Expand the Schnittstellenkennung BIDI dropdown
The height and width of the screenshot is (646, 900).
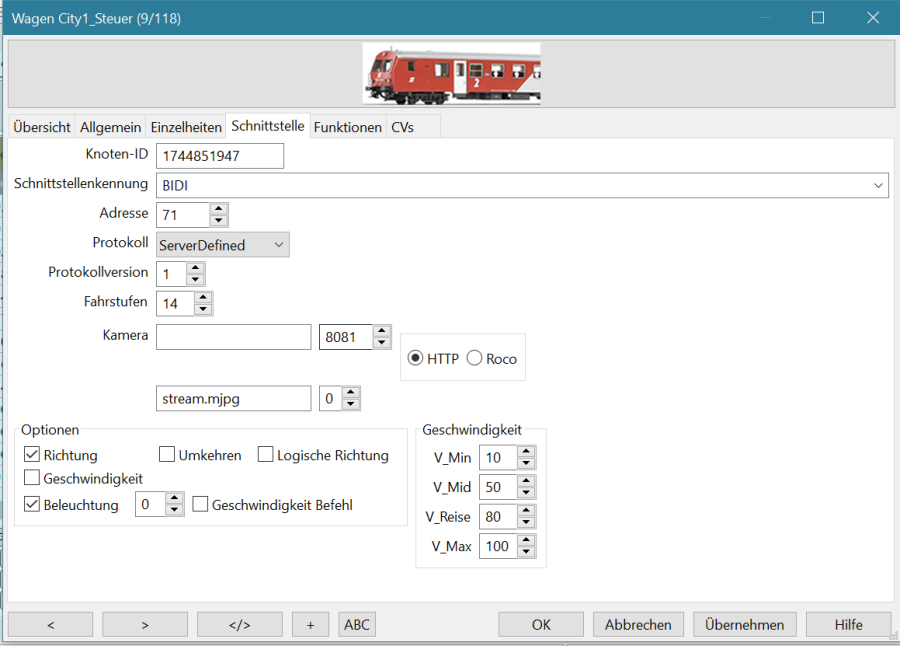(878, 186)
